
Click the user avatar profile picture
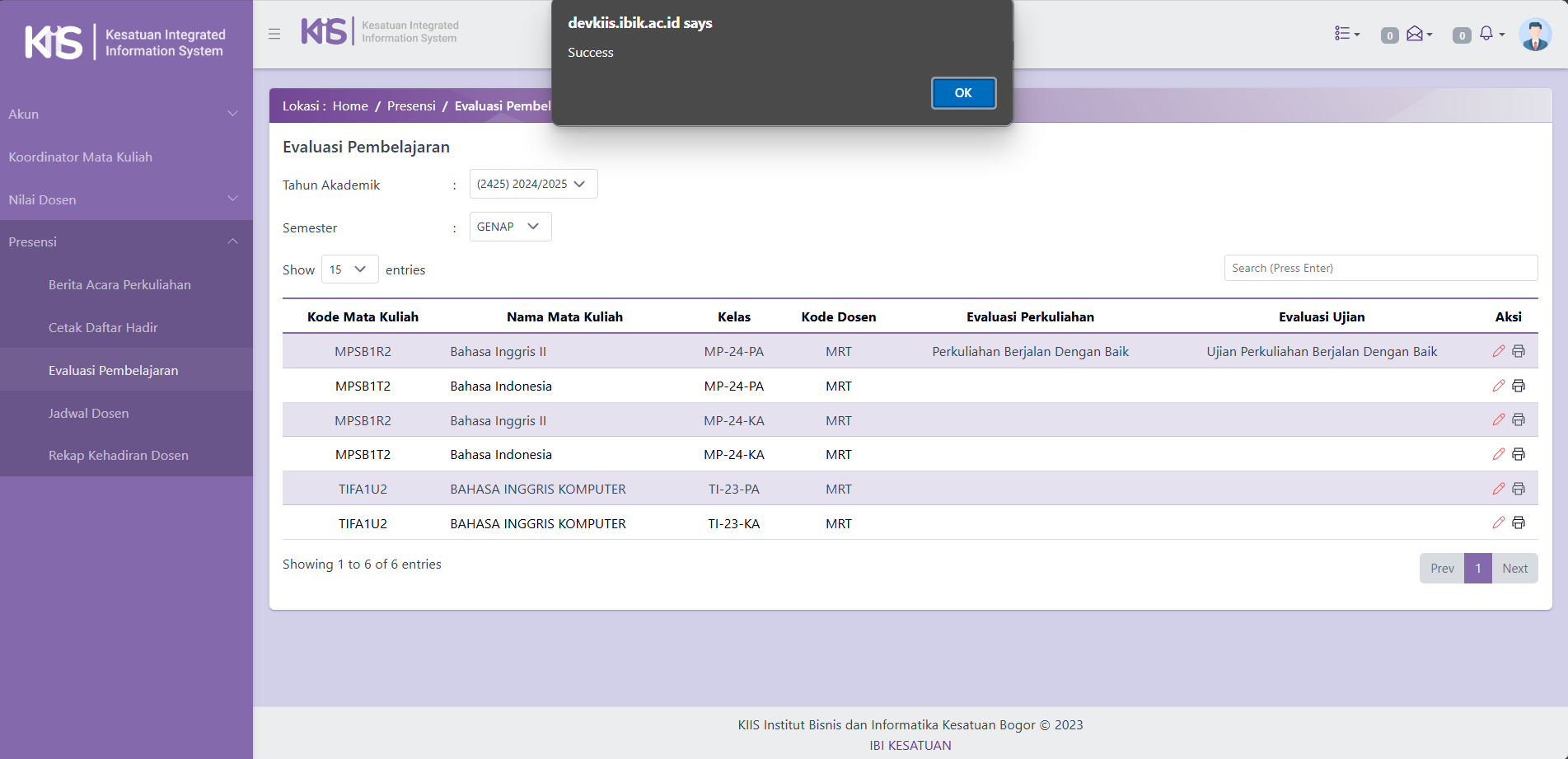point(1534,35)
